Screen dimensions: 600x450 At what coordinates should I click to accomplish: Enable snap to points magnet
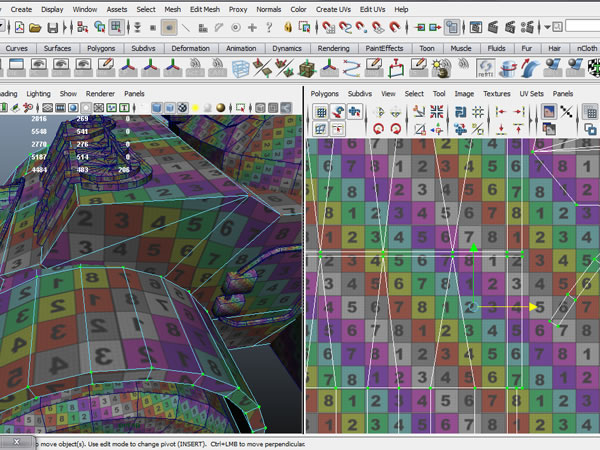[362, 28]
